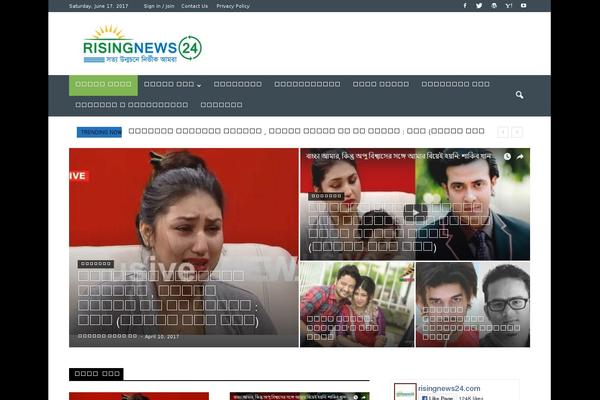Image resolution: width=600 pixels, height=400 pixels.
Task: Click the video Watch Later clock icon
Action: (507, 157)
